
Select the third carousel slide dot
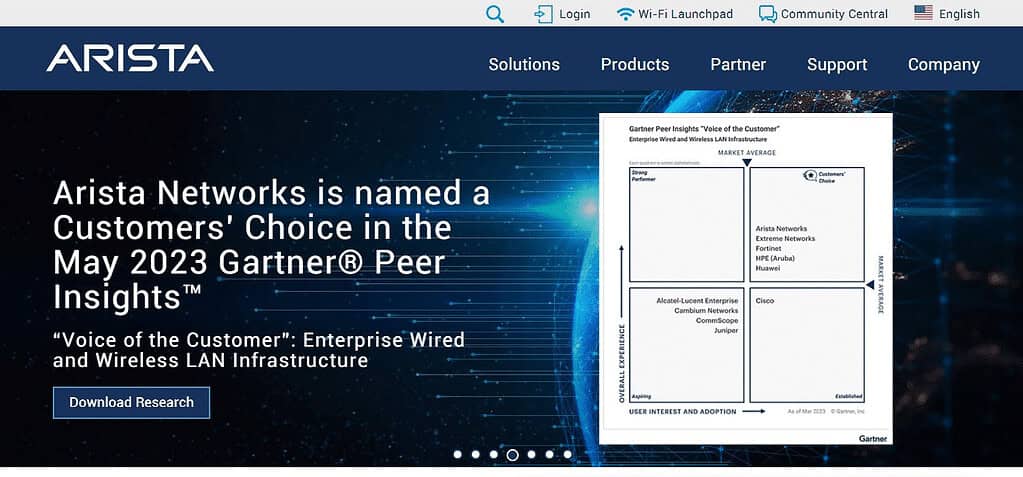tap(494, 454)
